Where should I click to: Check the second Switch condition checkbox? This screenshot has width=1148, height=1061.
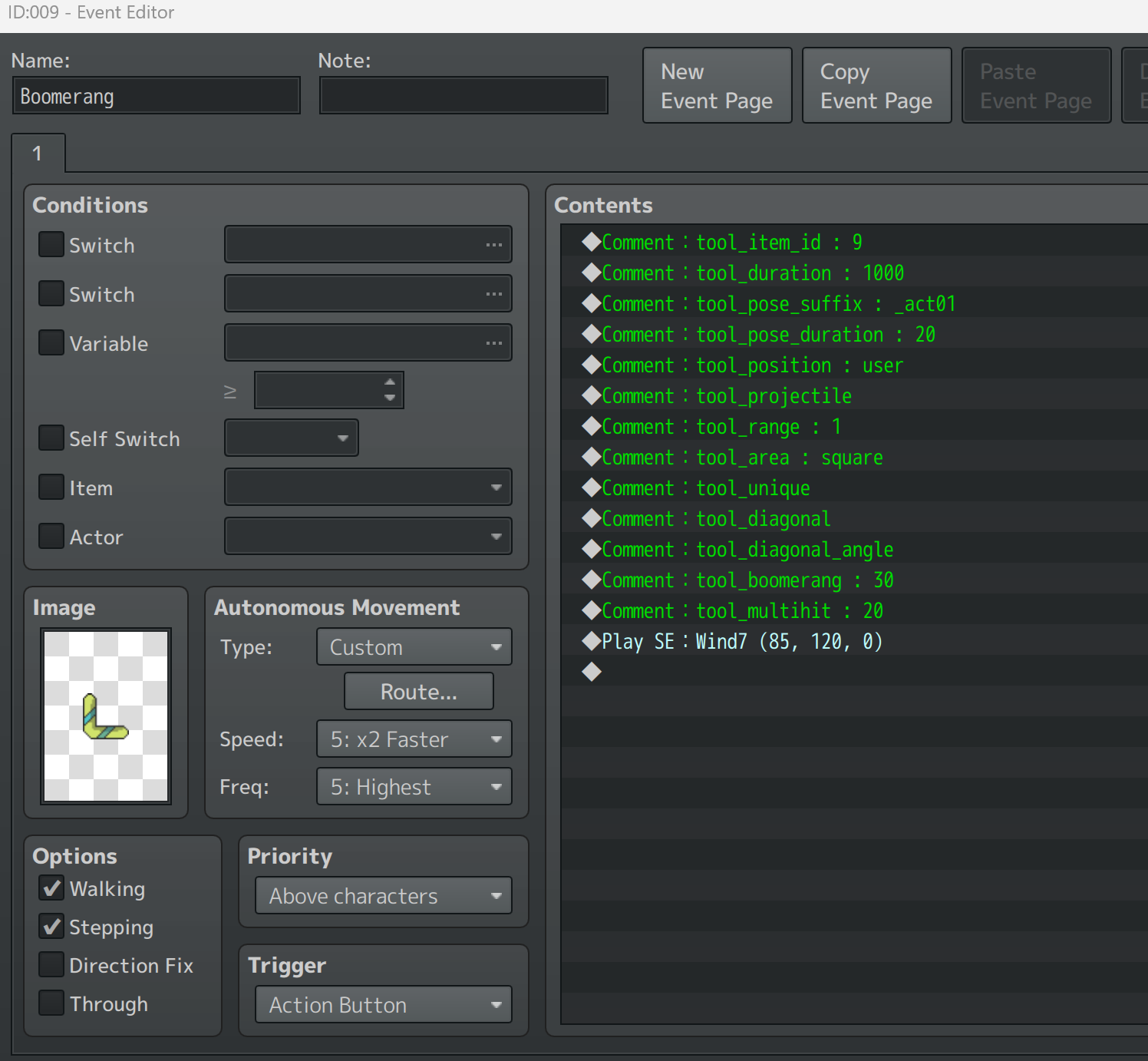(51, 294)
